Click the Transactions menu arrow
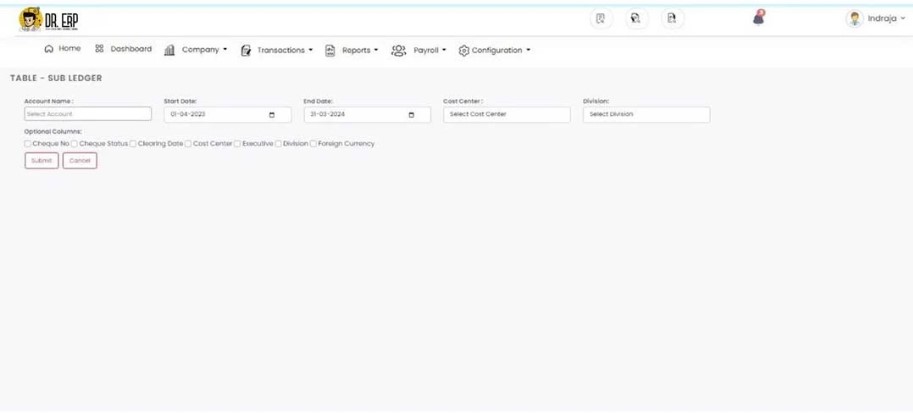The width and height of the screenshot is (913, 414). (310, 50)
